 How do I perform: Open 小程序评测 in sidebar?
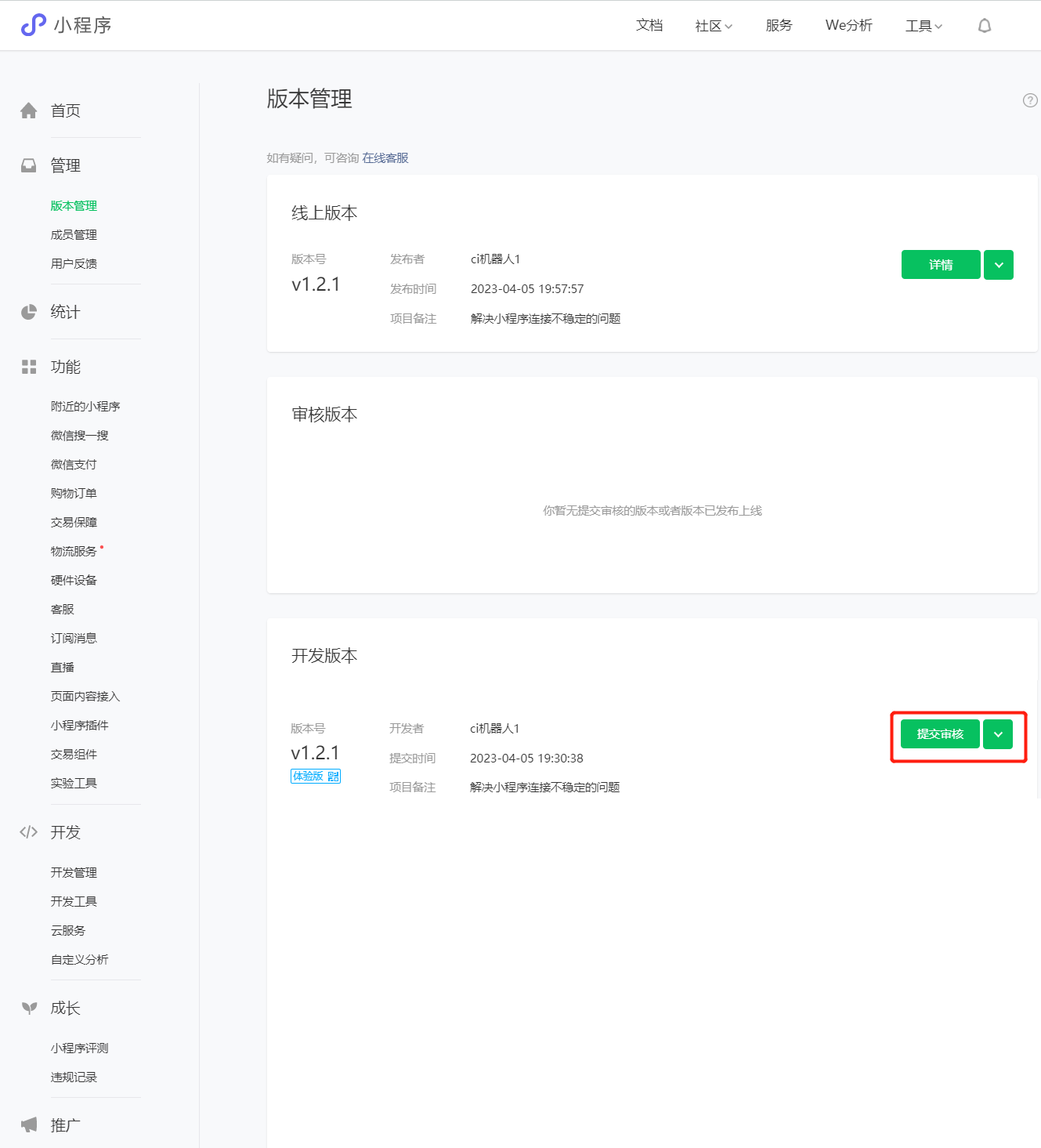(x=79, y=1048)
